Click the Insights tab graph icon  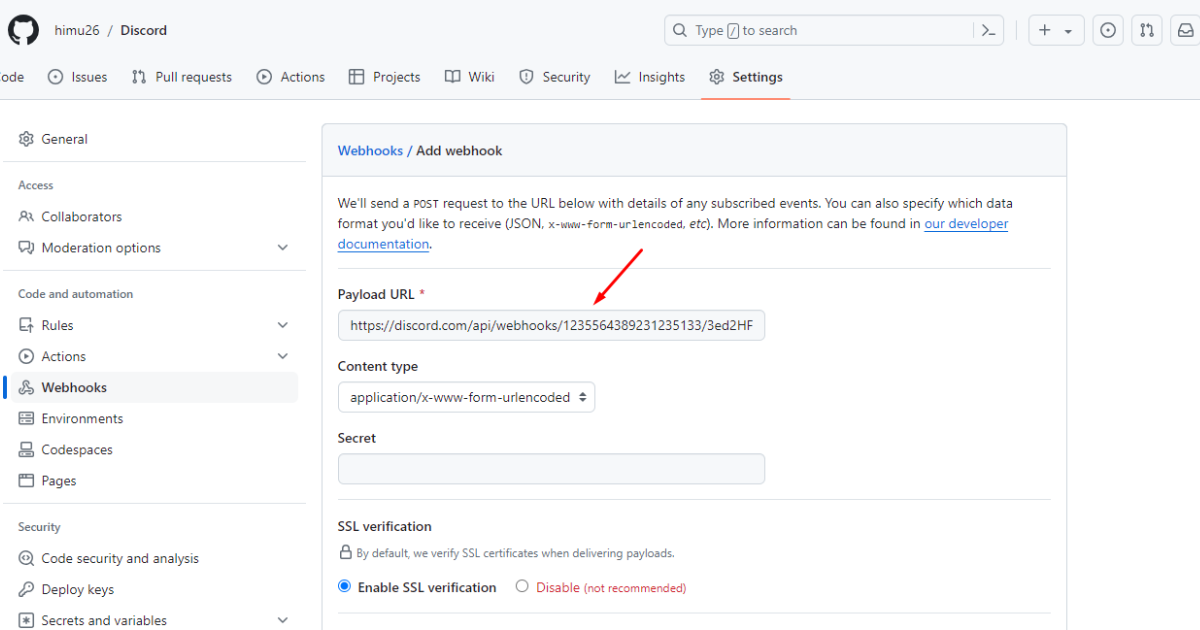pos(623,77)
